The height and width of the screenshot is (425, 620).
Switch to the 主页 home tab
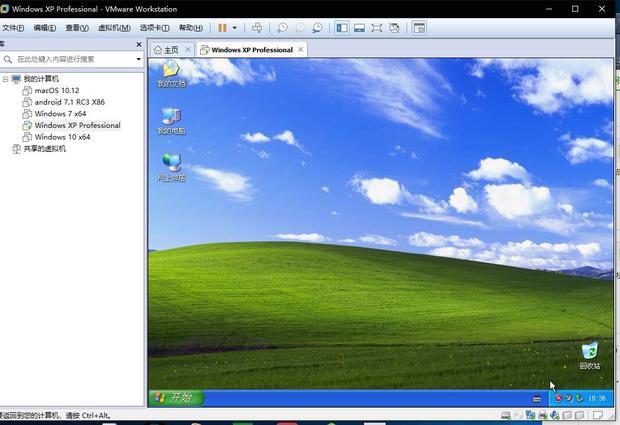pos(166,49)
